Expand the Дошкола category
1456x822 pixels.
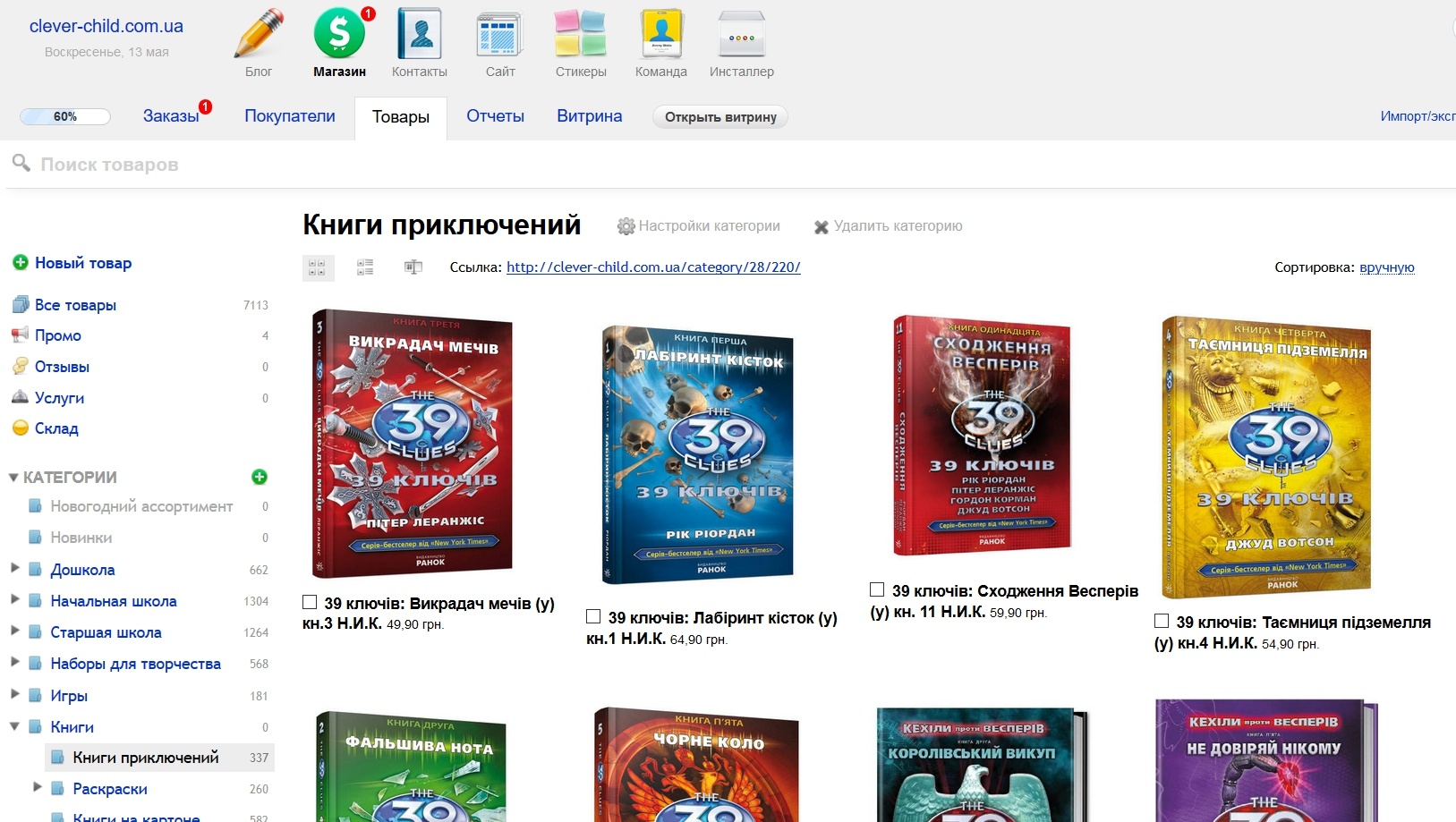click(x=14, y=567)
